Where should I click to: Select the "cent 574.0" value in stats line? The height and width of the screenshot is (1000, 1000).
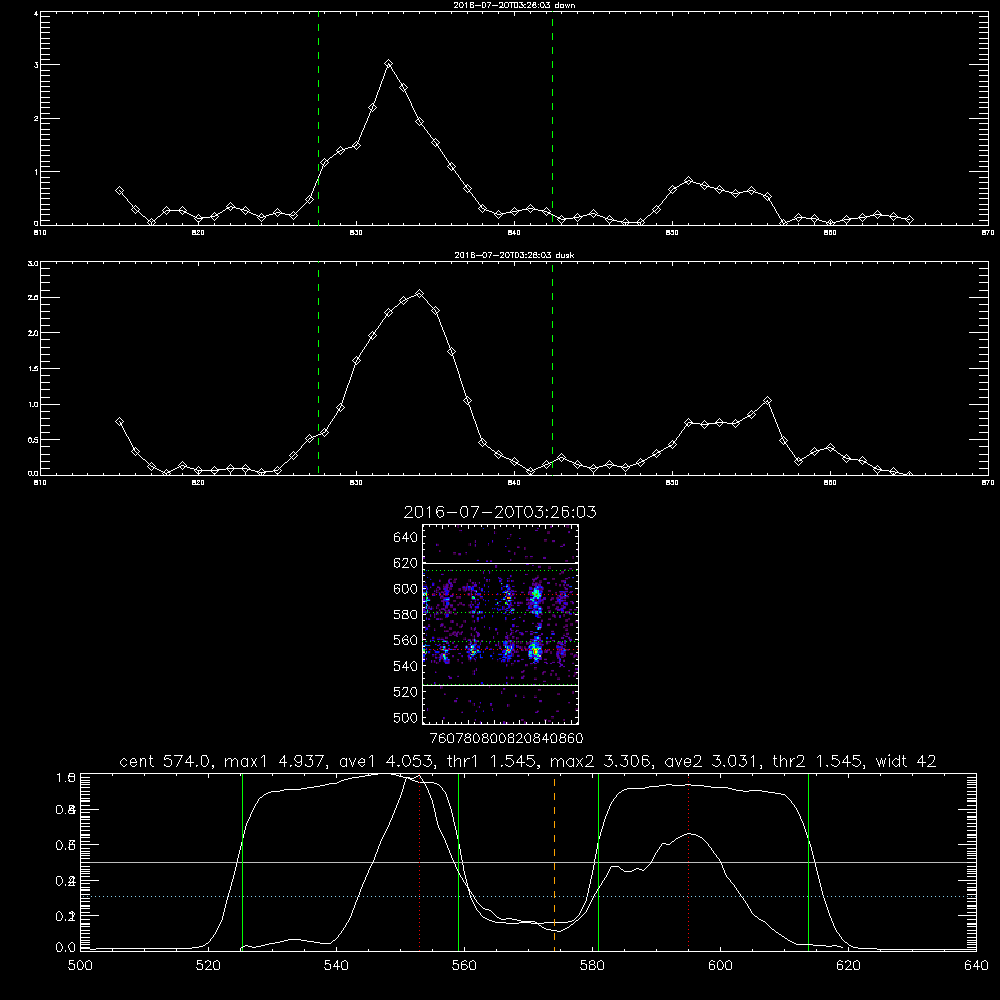(x=166, y=761)
